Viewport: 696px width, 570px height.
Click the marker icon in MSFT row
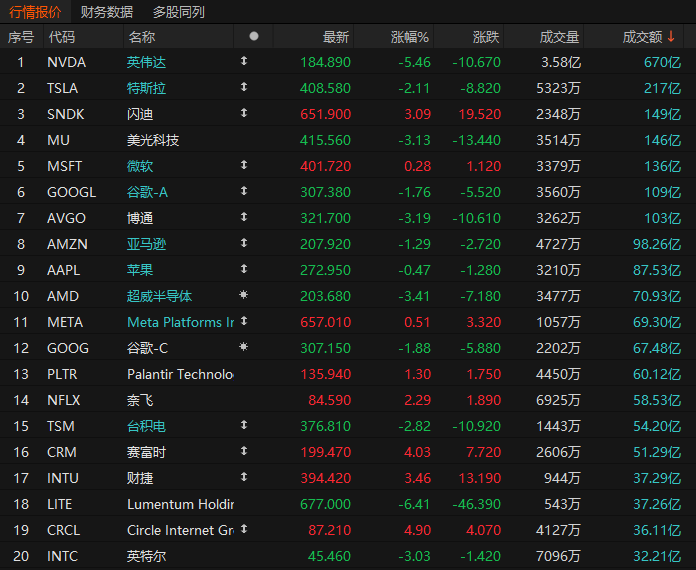[x=244, y=165]
